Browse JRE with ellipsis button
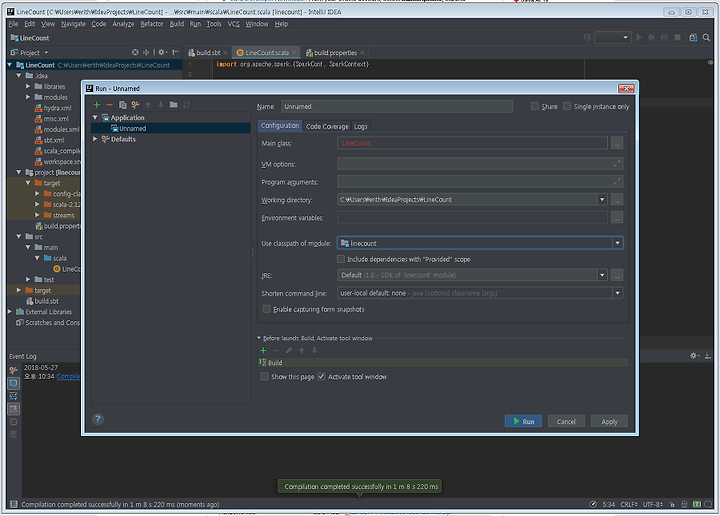 point(617,275)
